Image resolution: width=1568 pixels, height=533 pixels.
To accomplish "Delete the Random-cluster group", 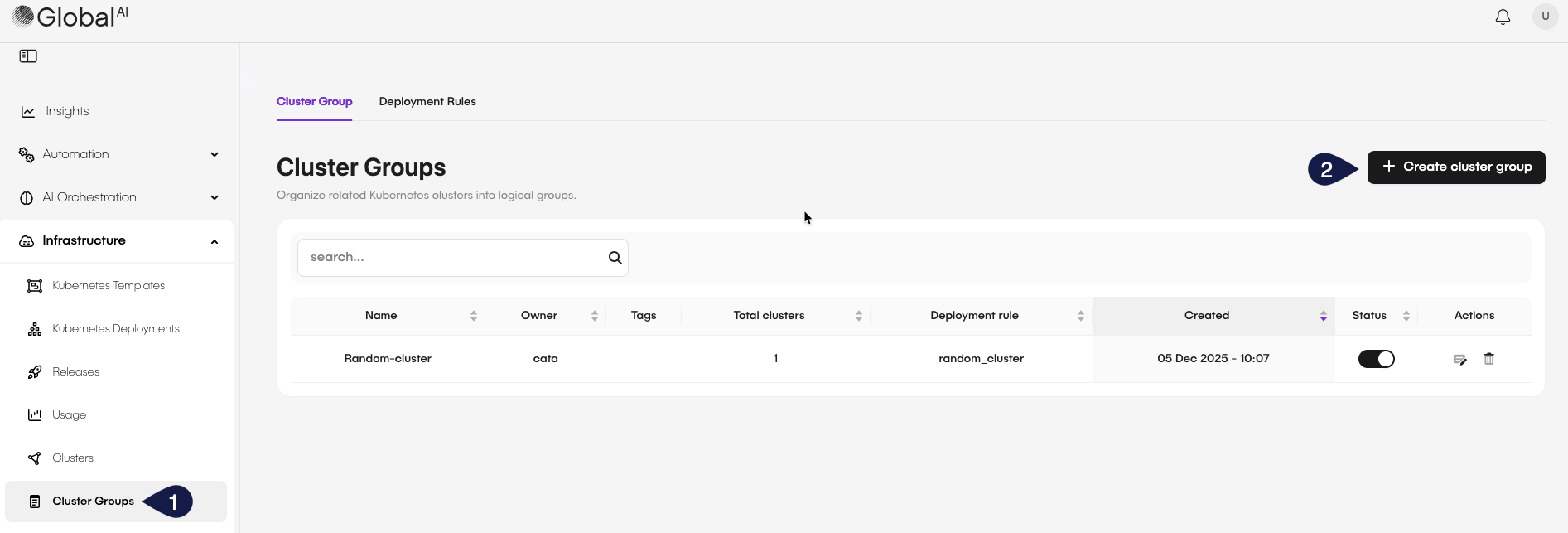I will point(1488,359).
